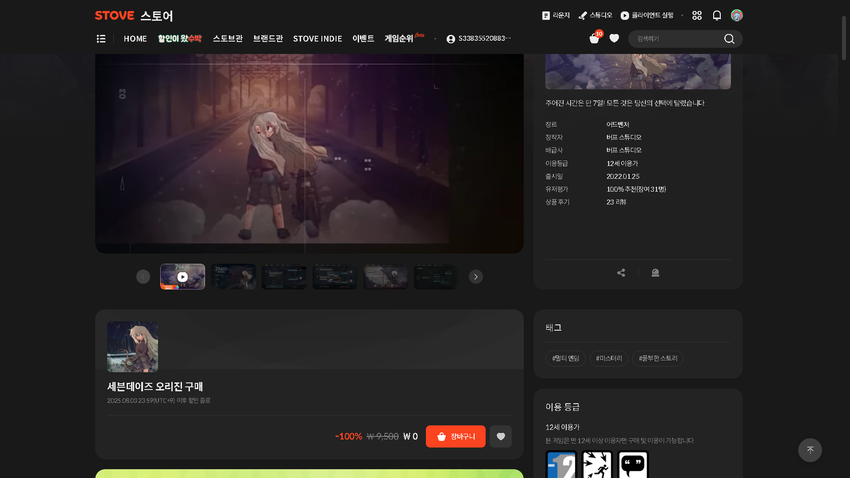This screenshot has height=478, width=850.
Task: Open the 이벤트 events page
Action: (x=363, y=38)
